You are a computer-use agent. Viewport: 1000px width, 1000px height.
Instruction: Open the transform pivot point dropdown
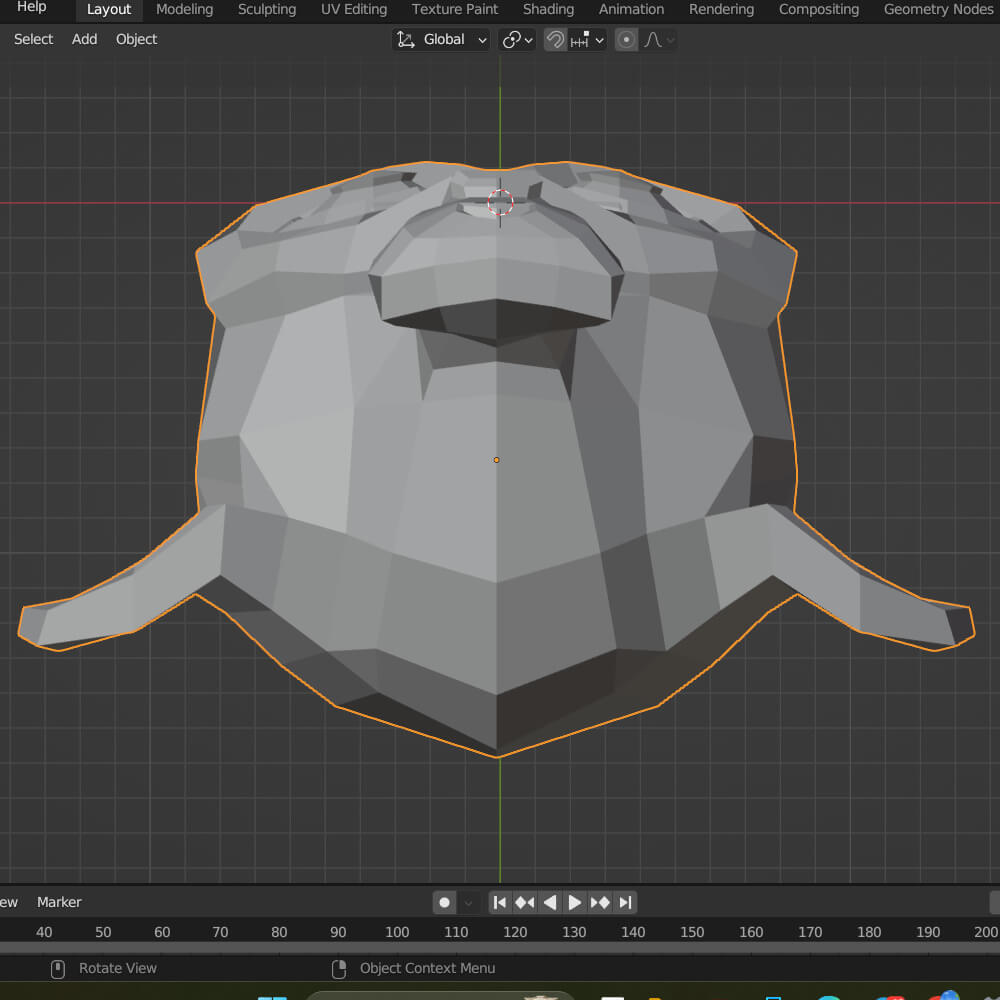click(x=517, y=40)
